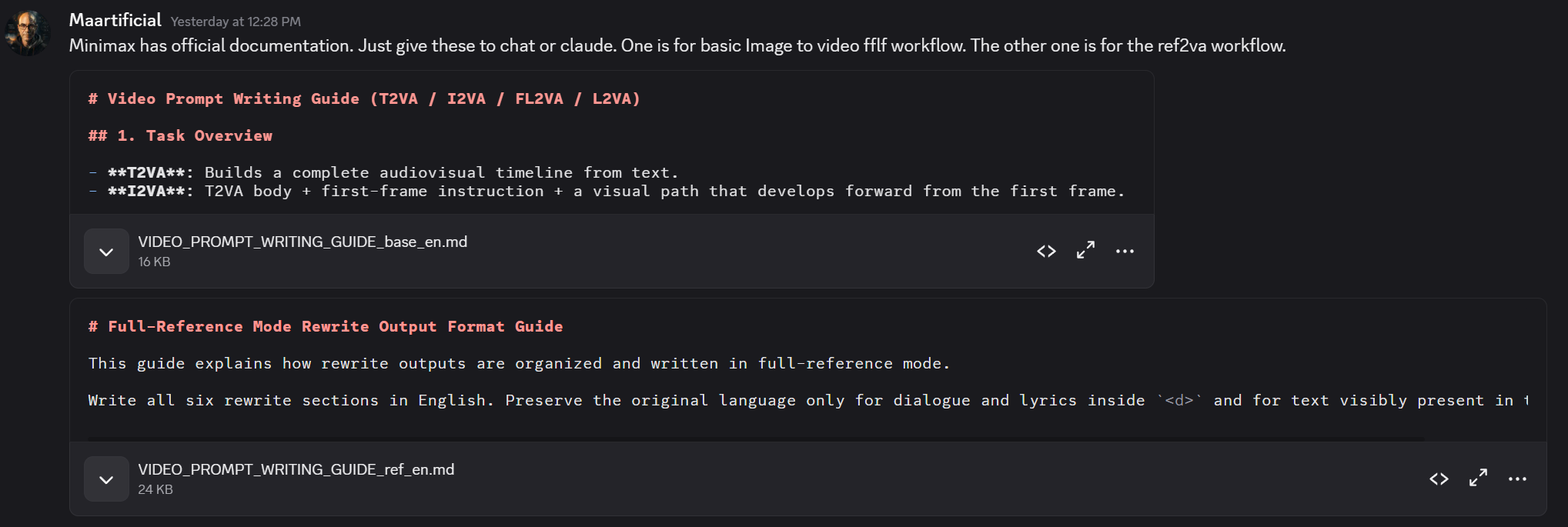Open more options for ref_en.md attachment
Viewport: 1568px width, 527px height.
(x=1517, y=479)
